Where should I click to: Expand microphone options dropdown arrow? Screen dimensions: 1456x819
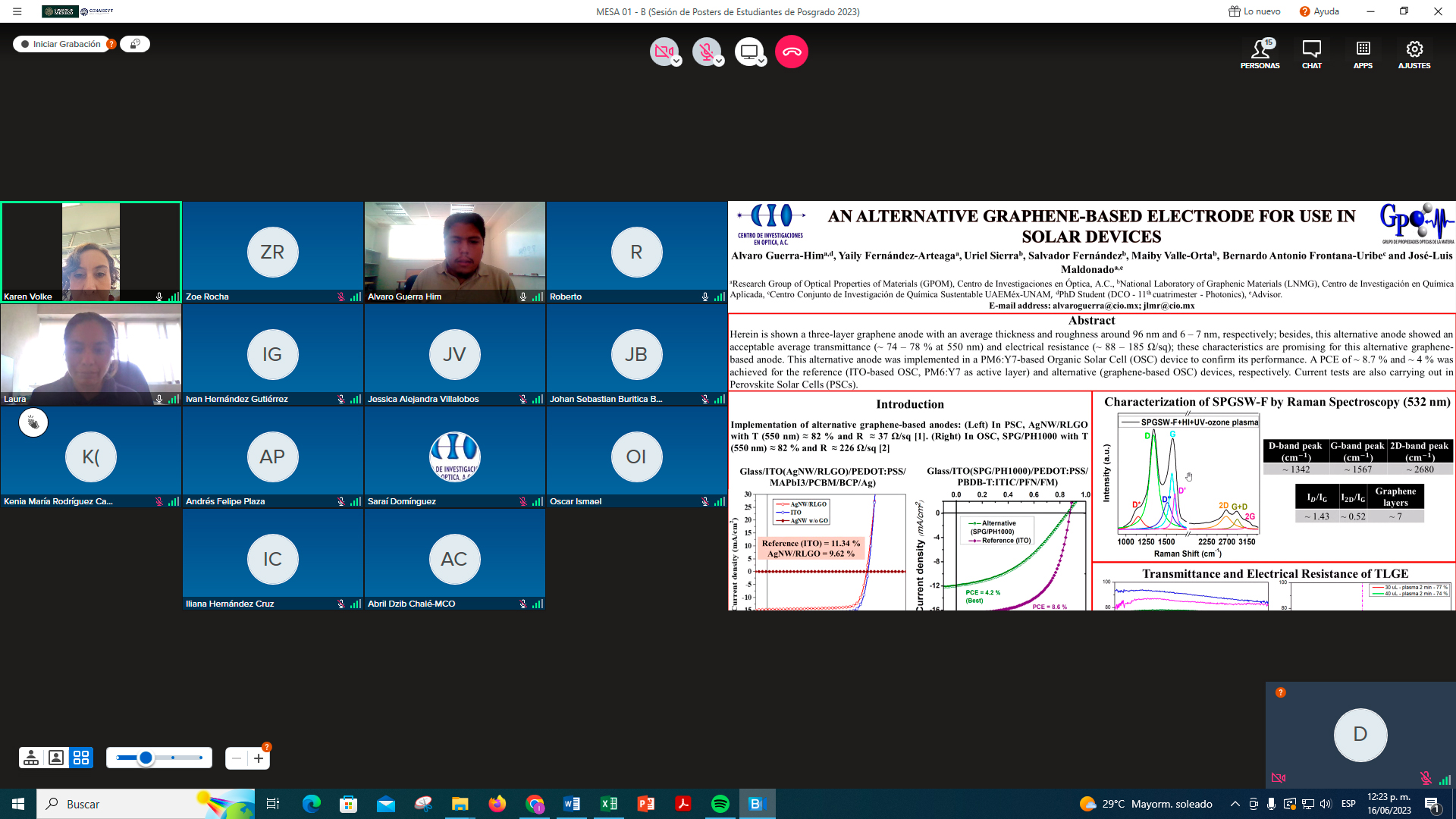click(x=719, y=61)
